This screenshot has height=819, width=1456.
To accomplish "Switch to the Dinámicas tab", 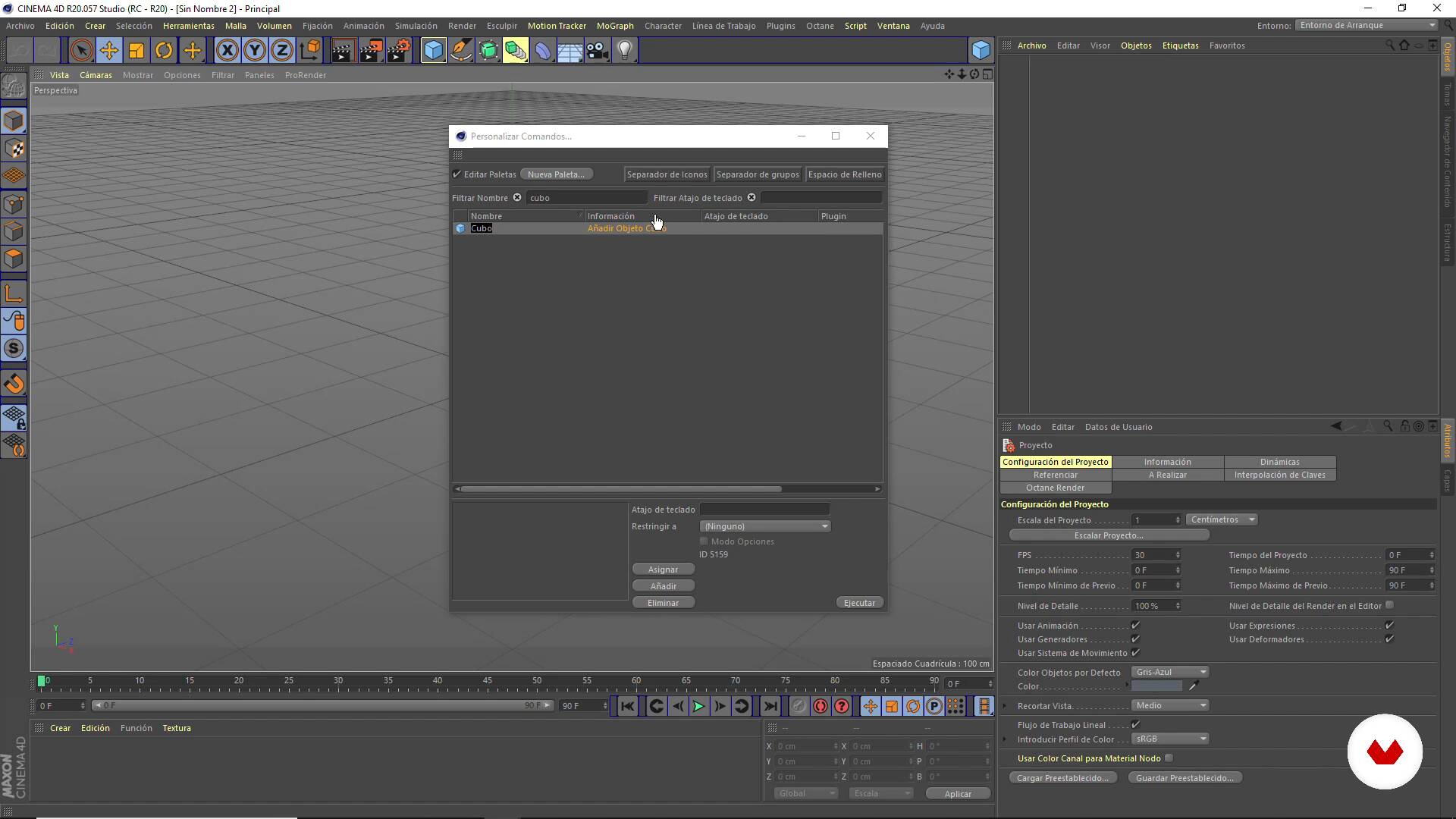I will pyautogui.click(x=1279, y=462).
